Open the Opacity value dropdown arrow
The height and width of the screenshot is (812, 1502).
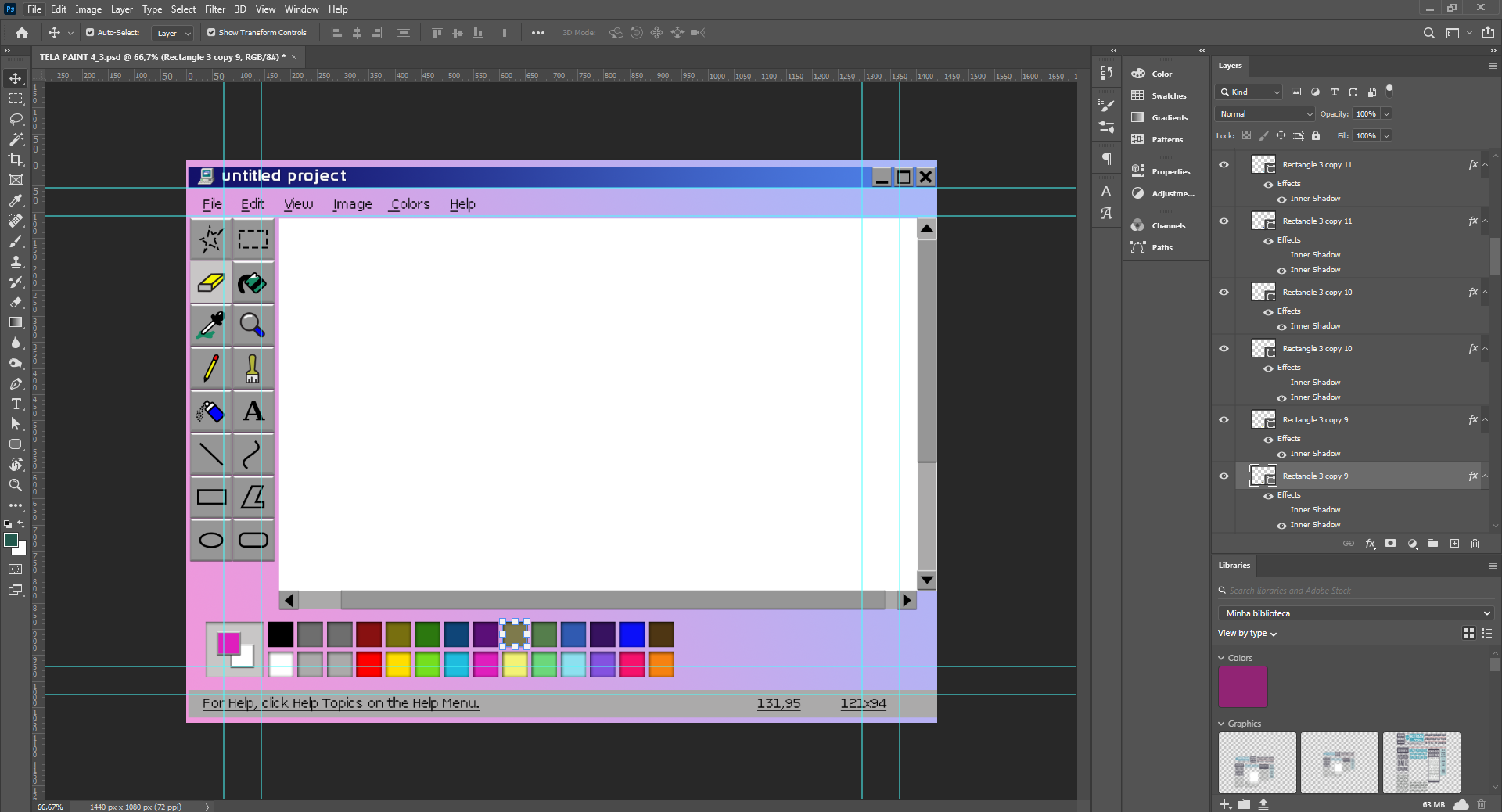point(1387,114)
